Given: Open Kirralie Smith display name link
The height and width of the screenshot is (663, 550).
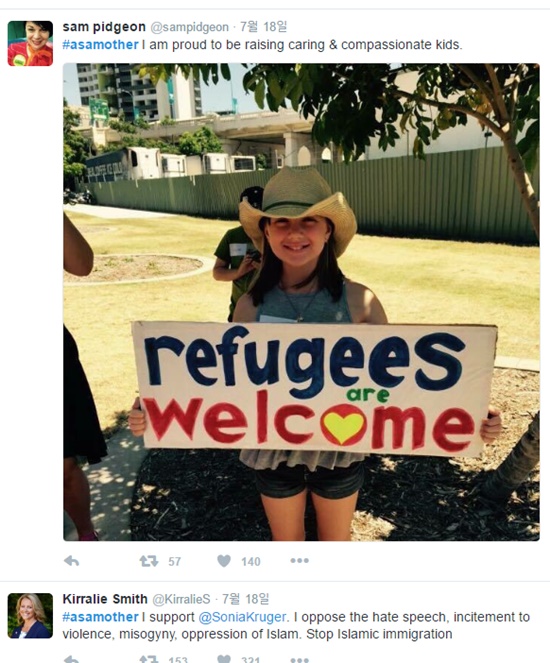Looking at the screenshot, I should coord(105,599).
